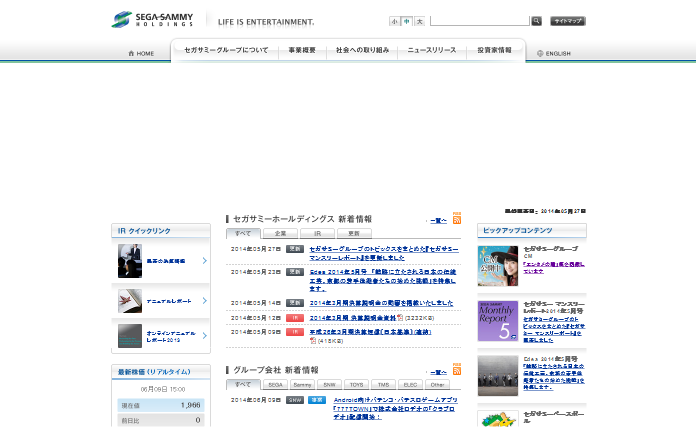
Task: Open the ニュースリリース menu
Action: (x=431, y=50)
